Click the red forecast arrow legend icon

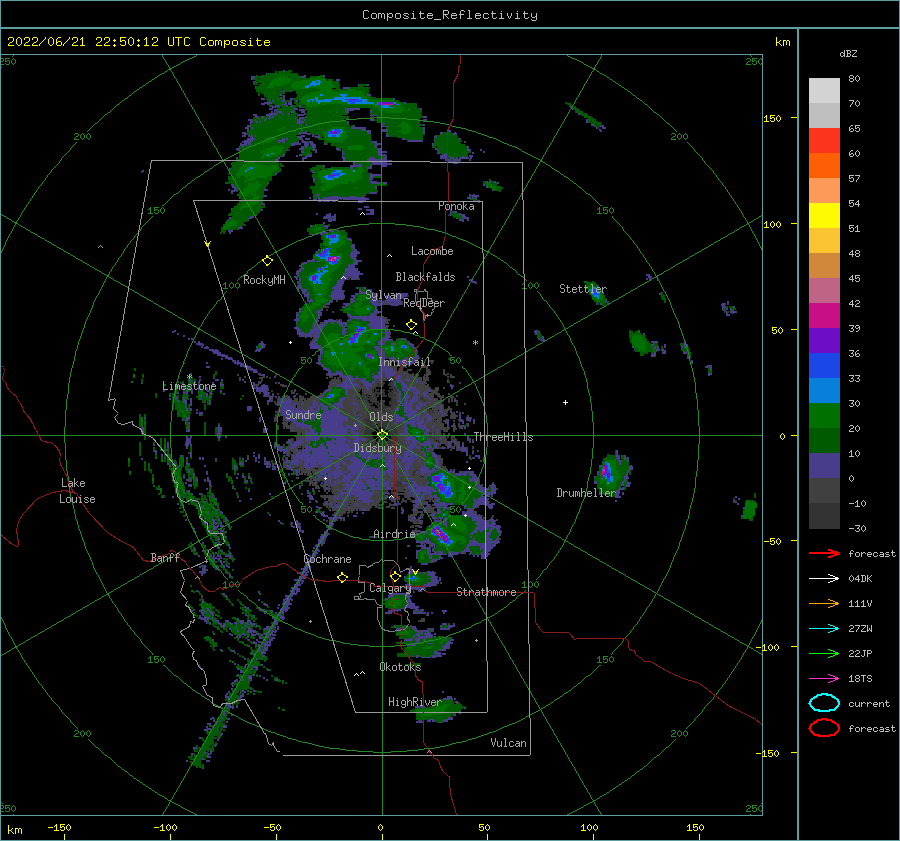tap(824, 553)
